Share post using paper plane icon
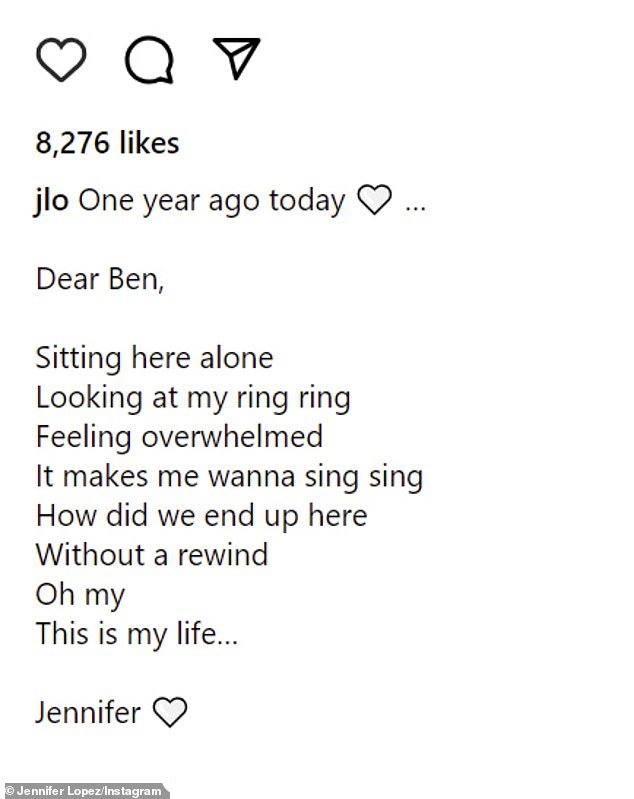Viewport: 634px width, 799px height. click(237, 58)
